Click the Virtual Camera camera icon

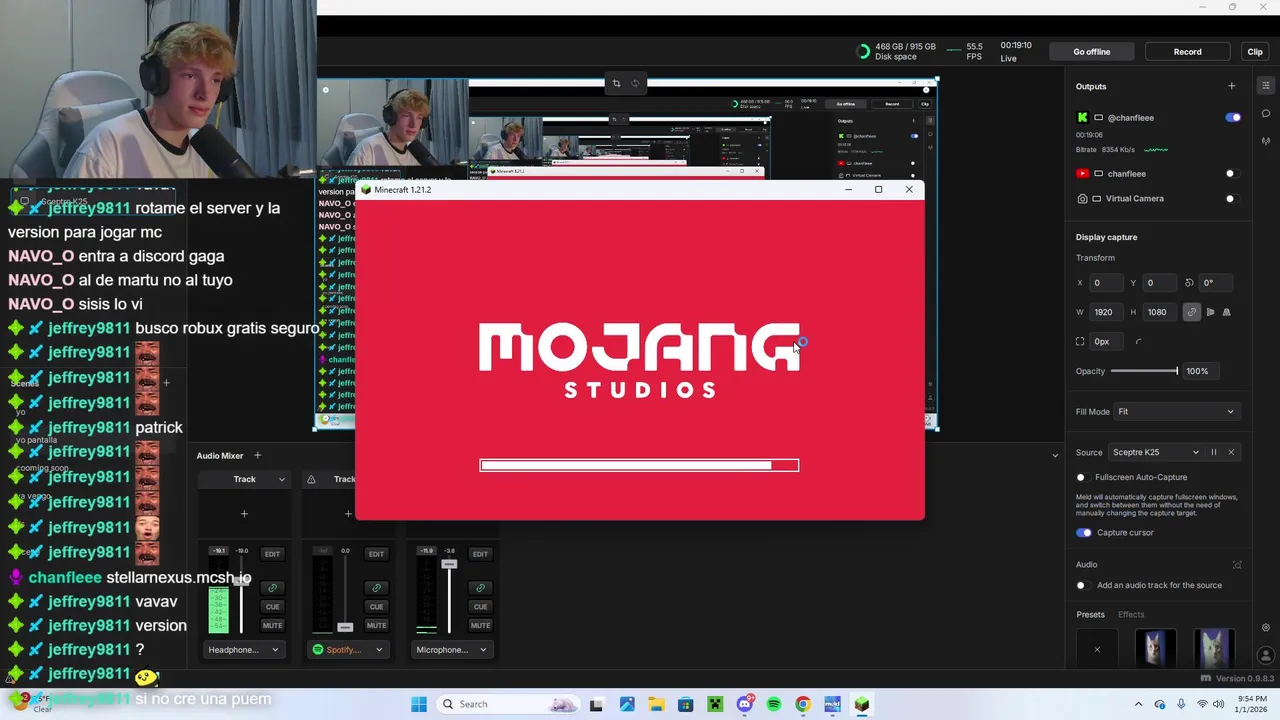coord(1082,199)
